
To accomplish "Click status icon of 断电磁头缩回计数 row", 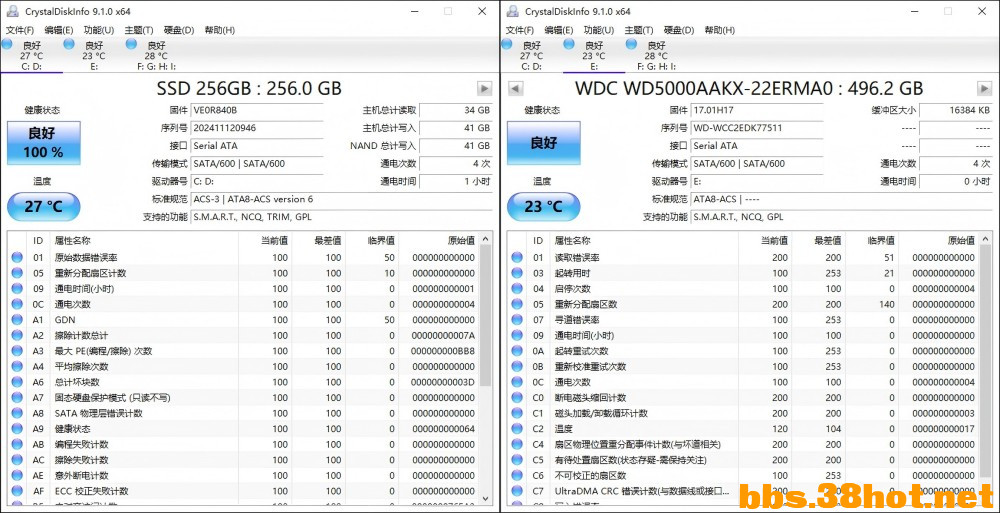I will point(517,398).
